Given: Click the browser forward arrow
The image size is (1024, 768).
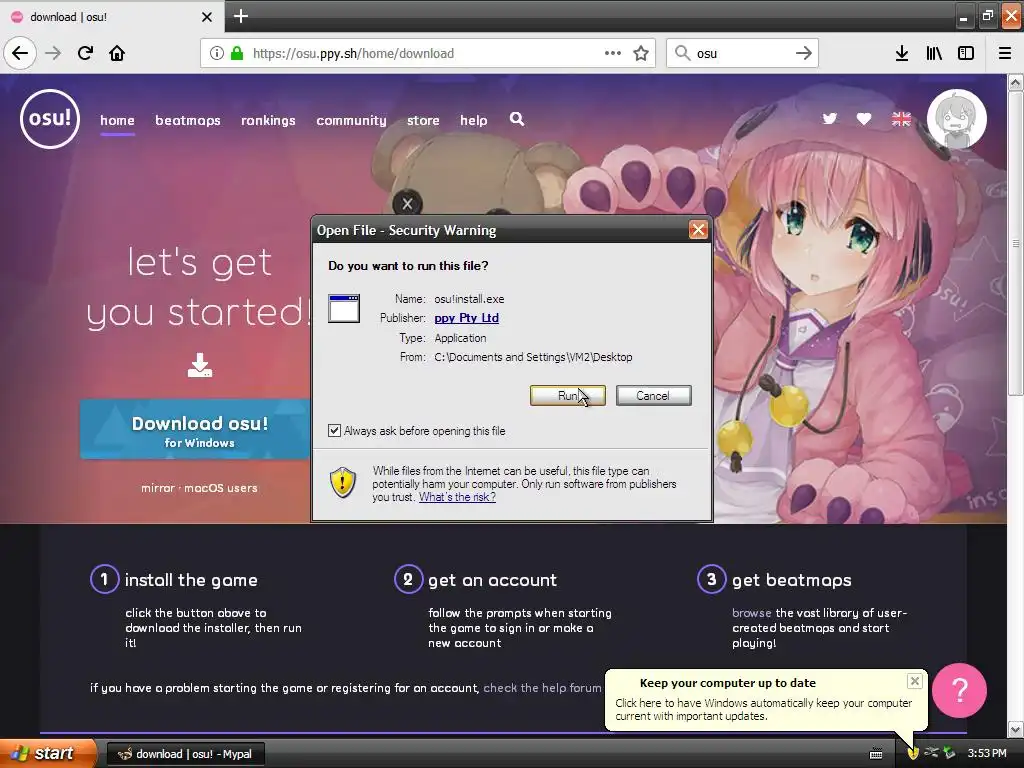Looking at the screenshot, I should tap(53, 54).
